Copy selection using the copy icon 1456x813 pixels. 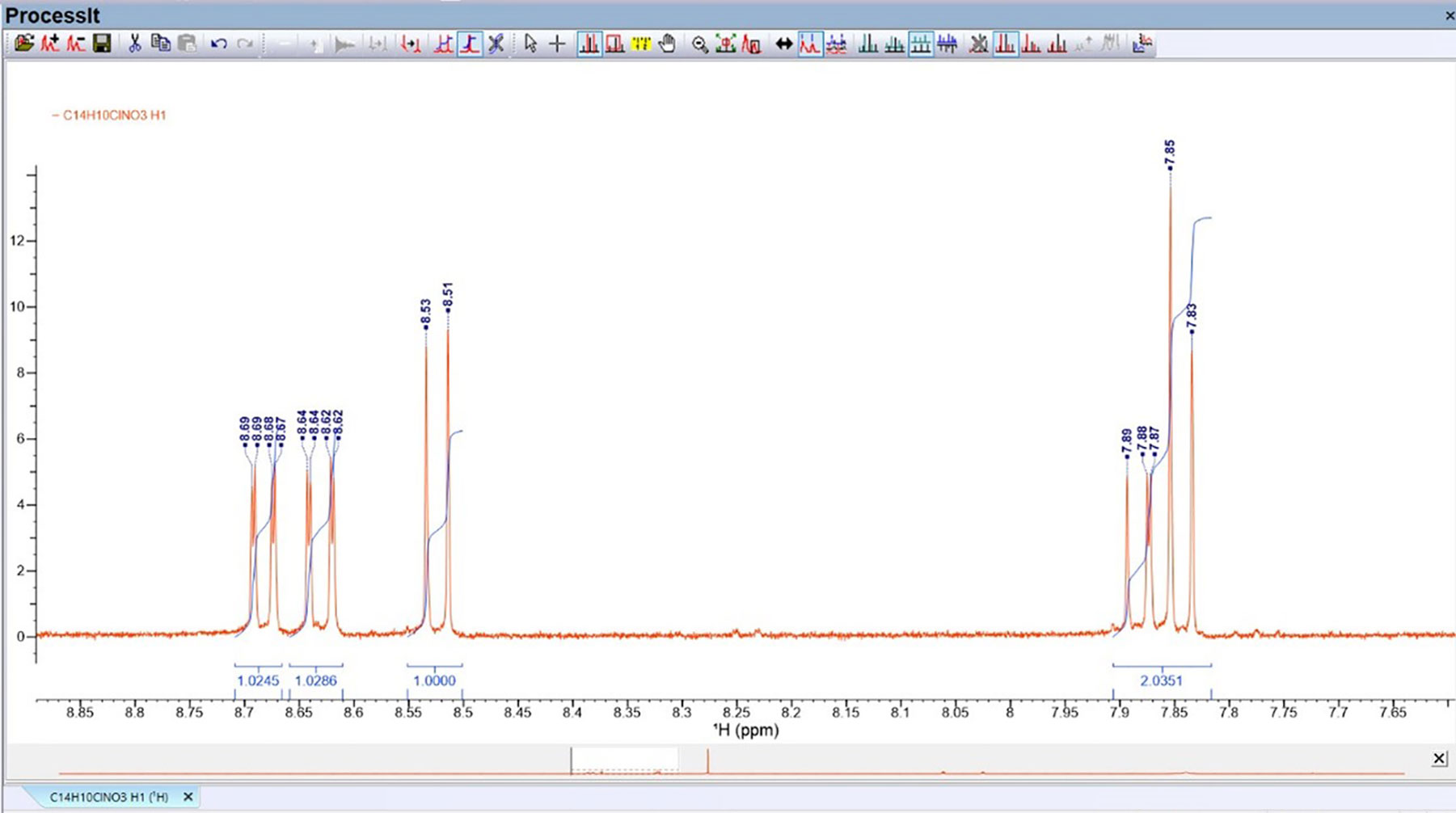[x=160, y=44]
